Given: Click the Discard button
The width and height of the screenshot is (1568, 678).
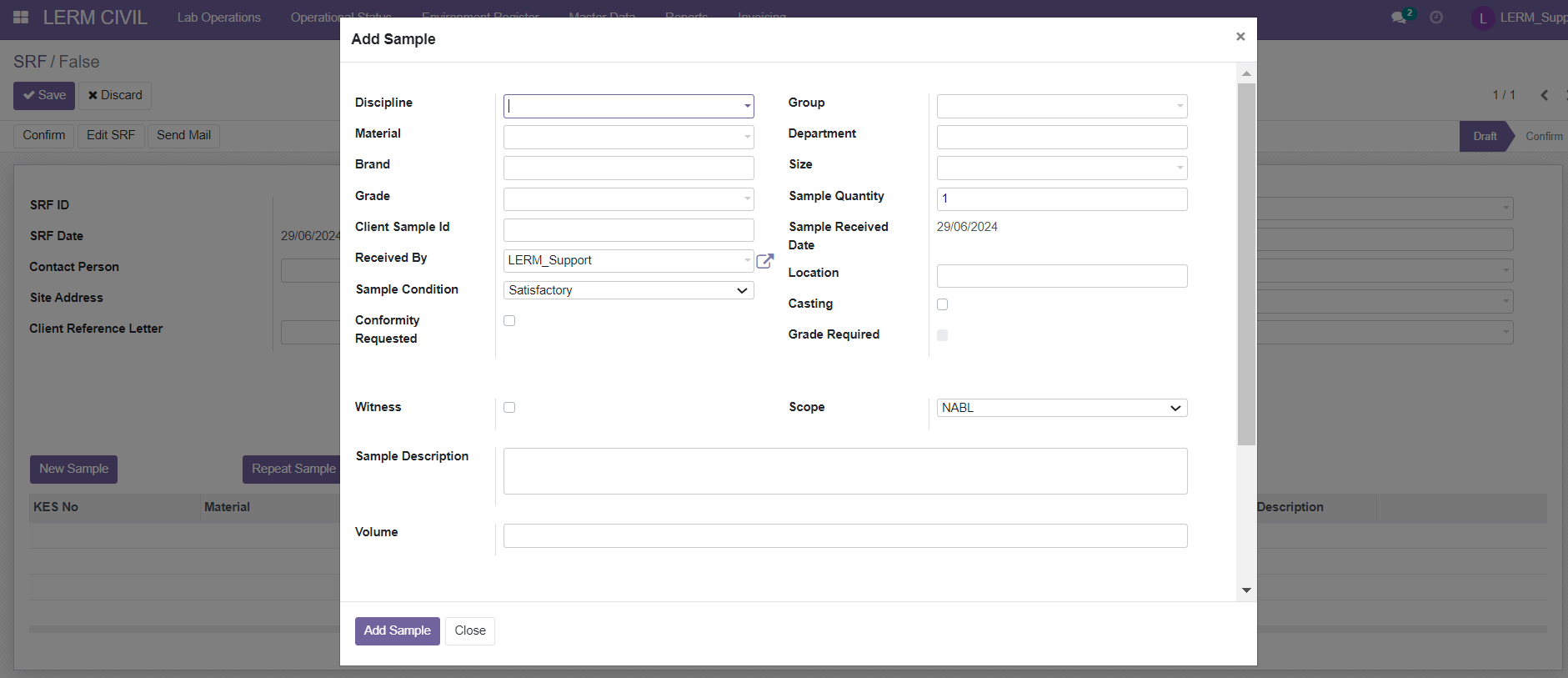Looking at the screenshot, I should 115,95.
